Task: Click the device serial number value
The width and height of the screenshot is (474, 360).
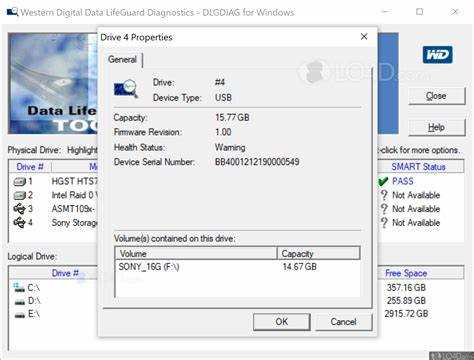Action: pos(257,162)
